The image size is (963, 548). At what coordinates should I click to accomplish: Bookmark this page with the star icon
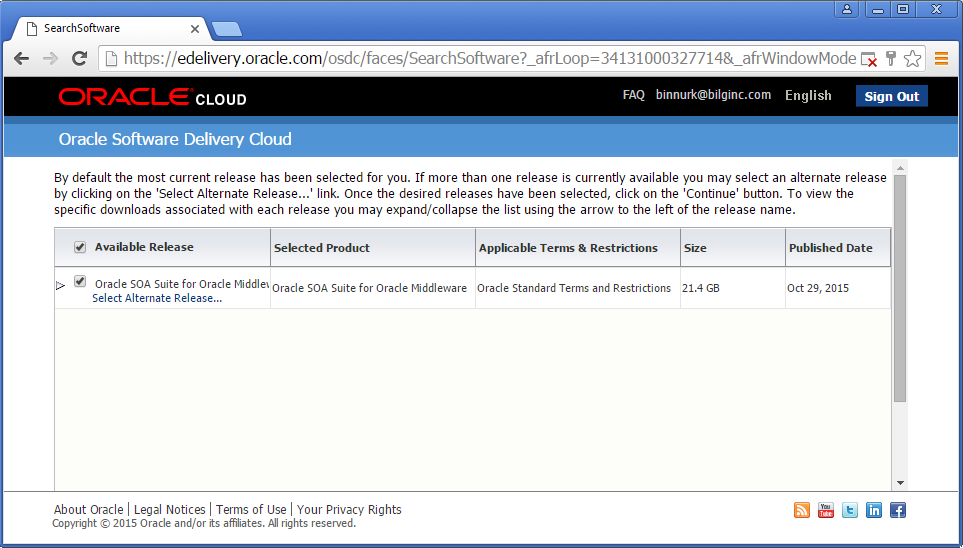[x=913, y=58]
